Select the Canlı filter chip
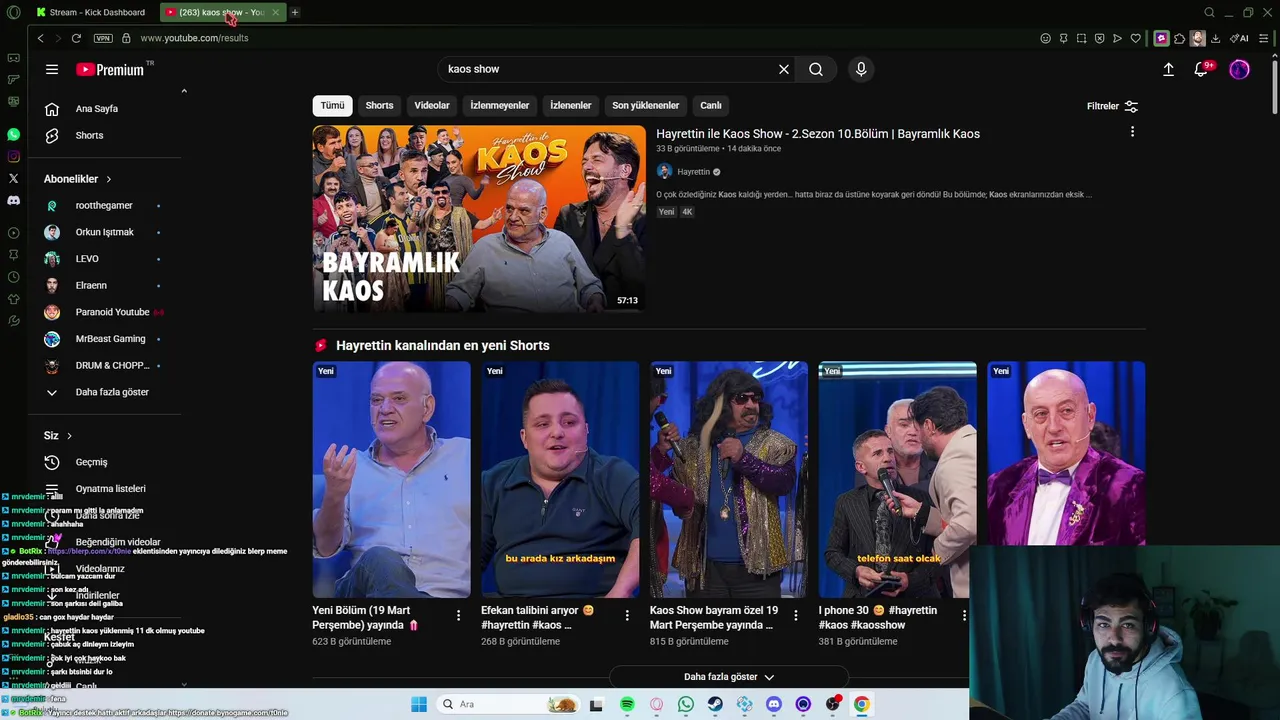The width and height of the screenshot is (1280, 720). coord(711,105)
